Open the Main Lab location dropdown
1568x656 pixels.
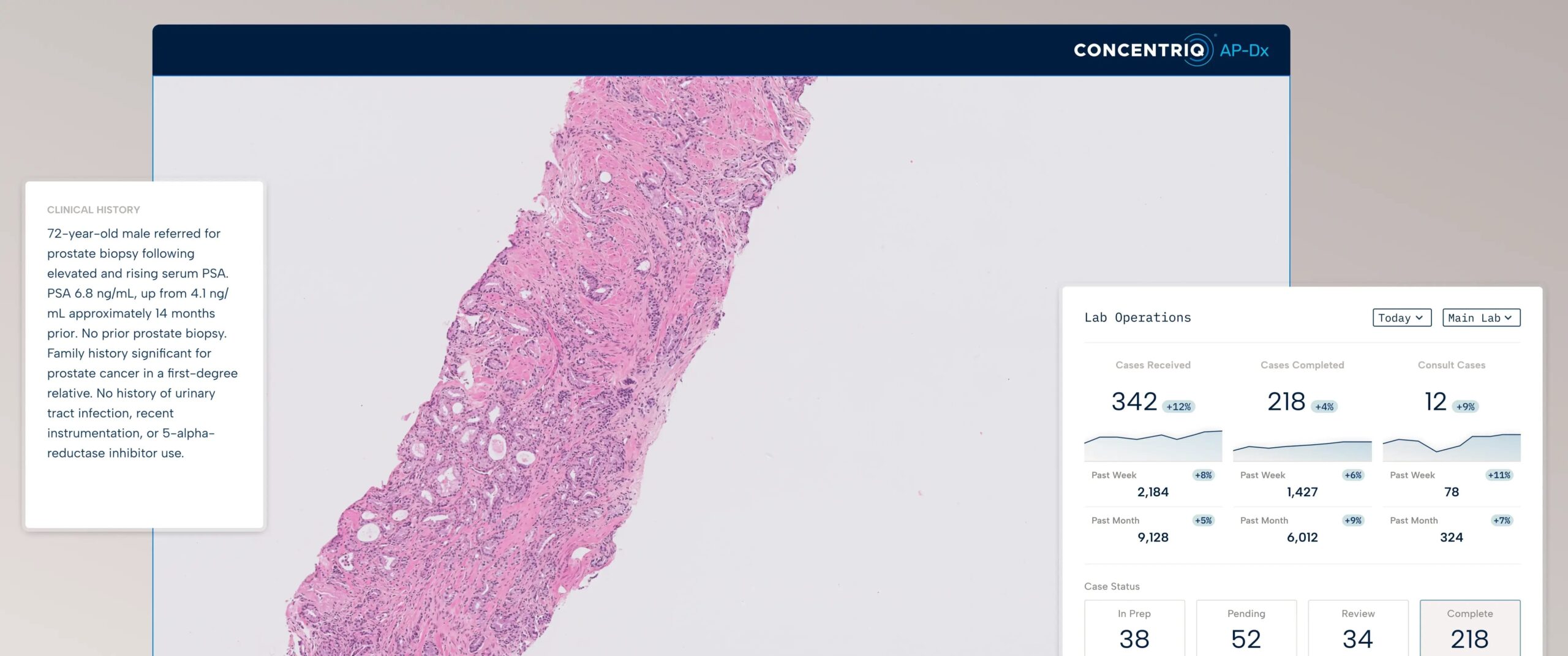coord(1481,318)
